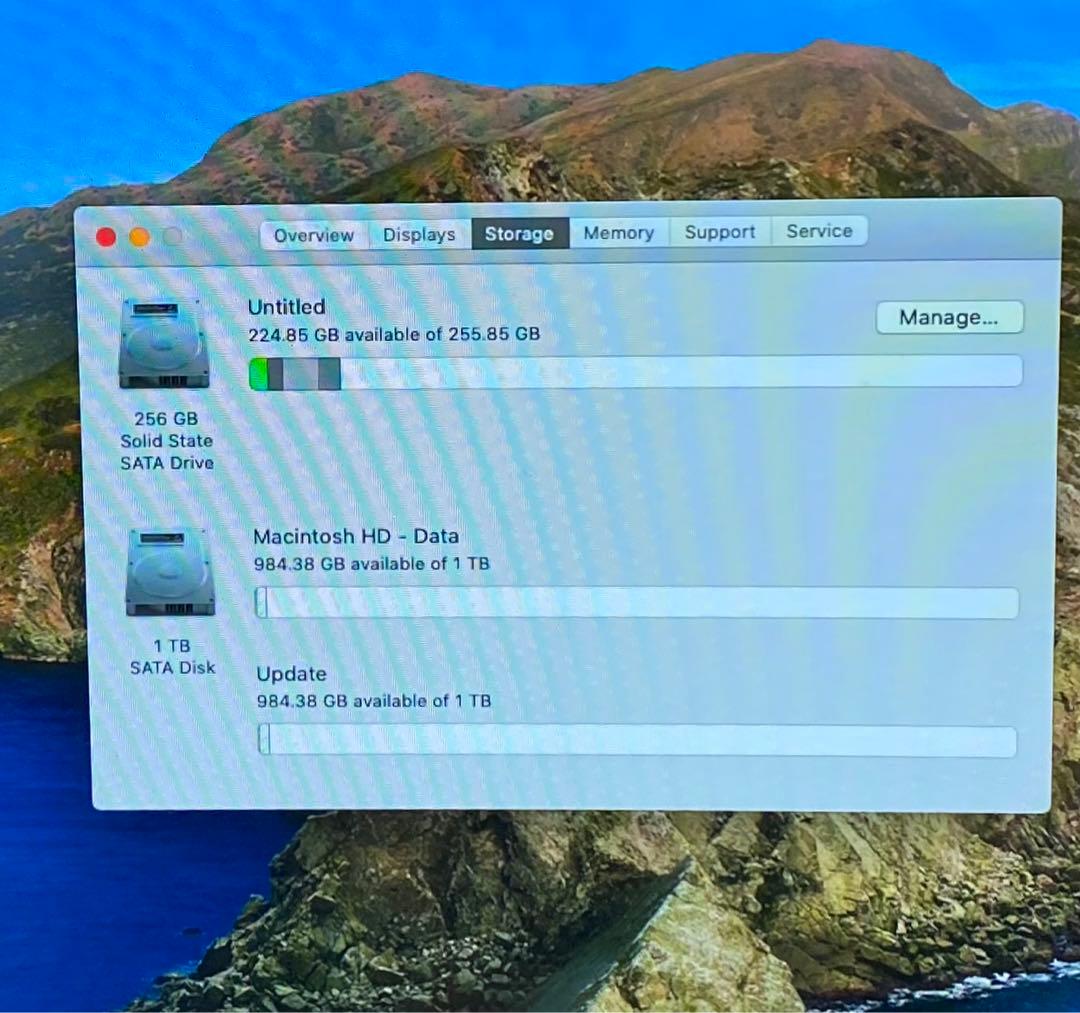The image size is (1080, 1013).
Task: Click the Update volume label
Action: 291,674
